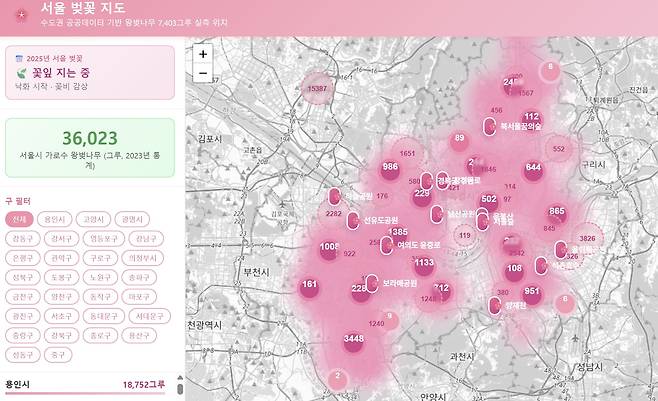Click the cluster bubble labeled 951

coord(531,292)
